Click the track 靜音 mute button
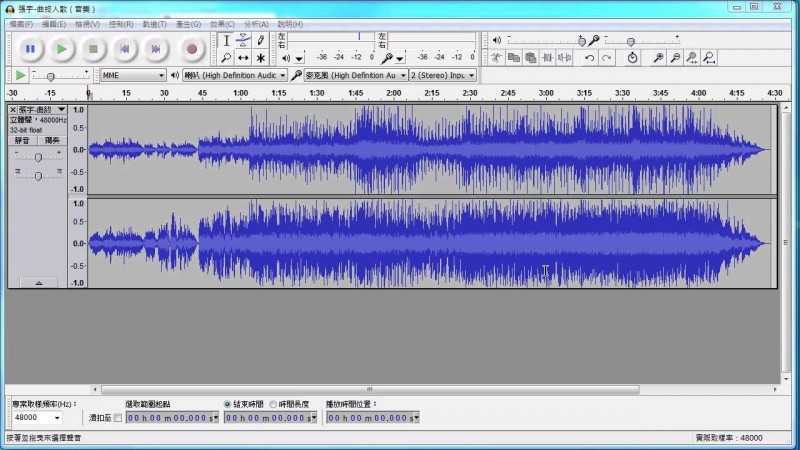 (x=22, y=141)
